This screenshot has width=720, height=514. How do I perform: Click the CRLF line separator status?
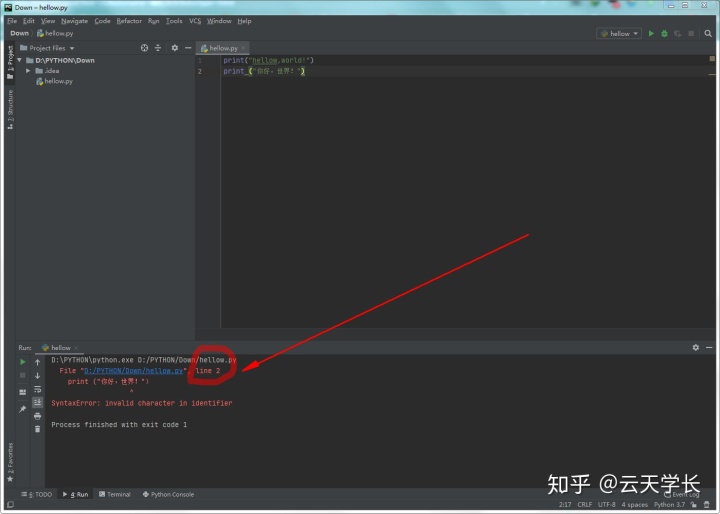(585, 504)
